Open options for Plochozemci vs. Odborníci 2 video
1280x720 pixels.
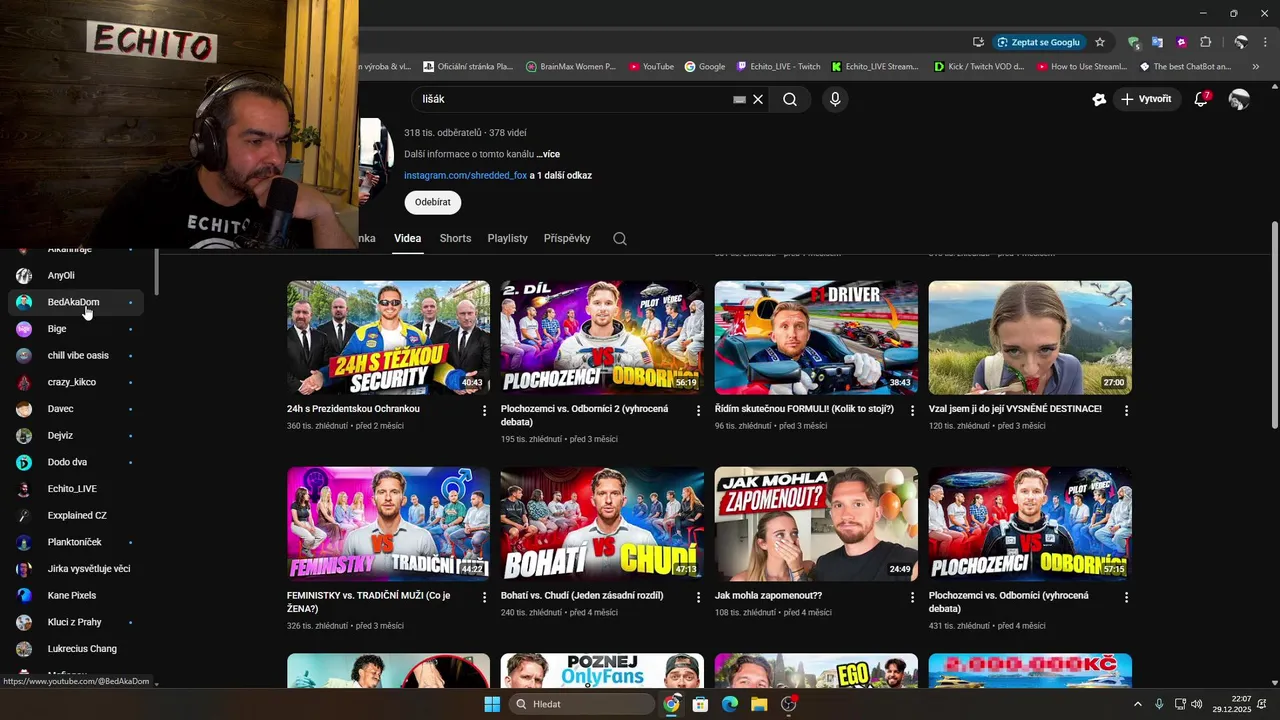point(699,411)
